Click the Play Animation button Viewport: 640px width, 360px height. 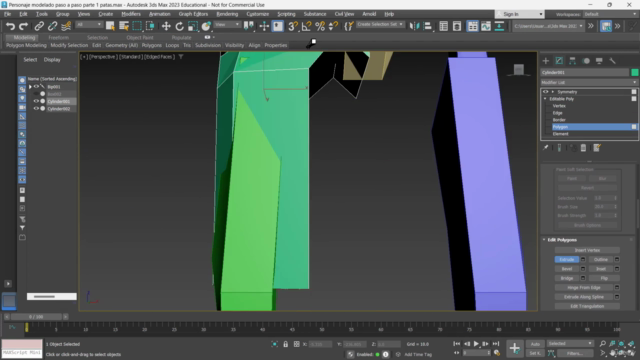476,344
